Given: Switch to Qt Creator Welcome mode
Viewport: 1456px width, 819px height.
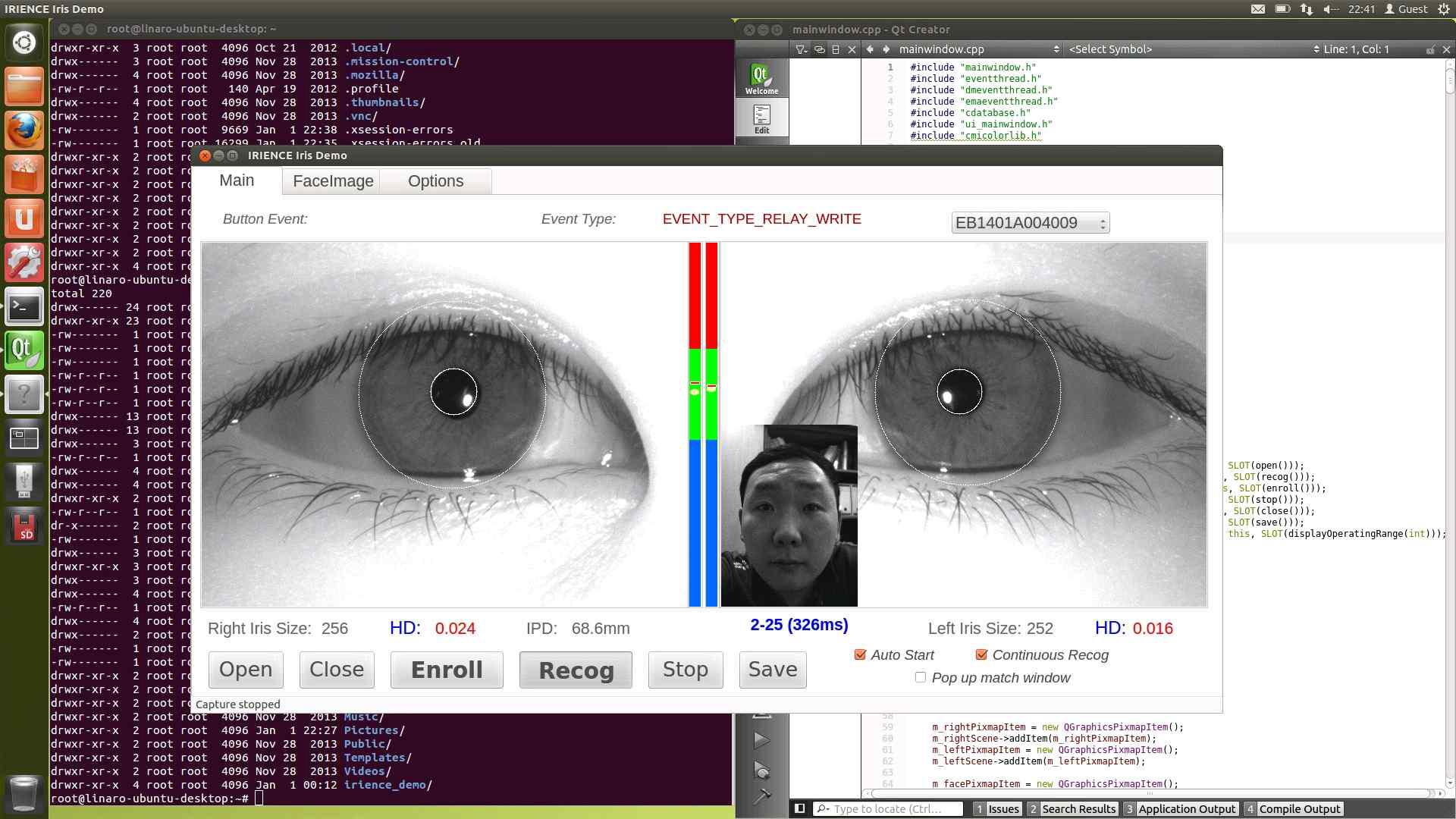Looking at the screenshot, I should pyautogui.click(x=761, y=79).
